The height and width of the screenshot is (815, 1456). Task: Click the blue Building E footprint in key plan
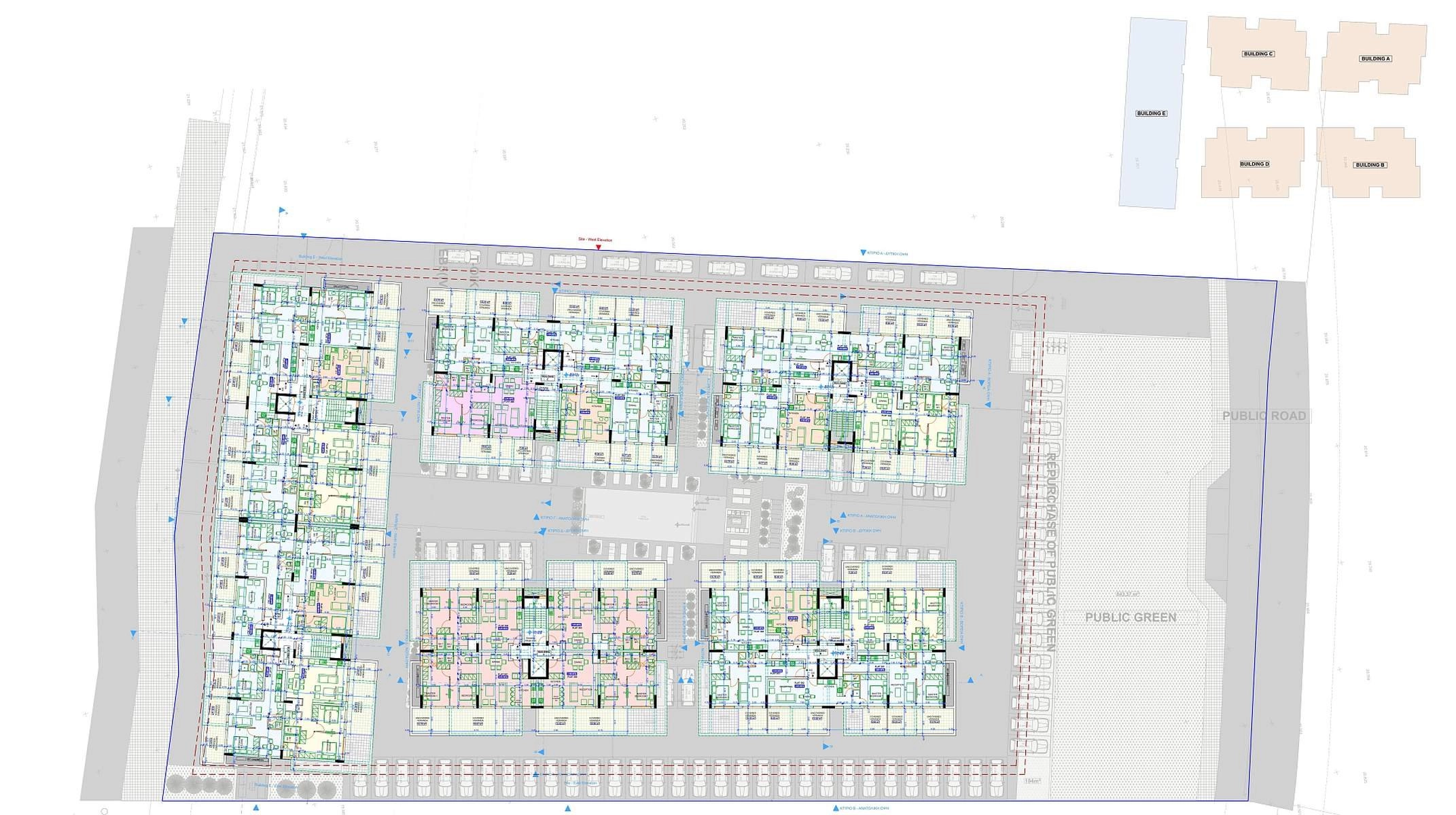[1152, 156]
